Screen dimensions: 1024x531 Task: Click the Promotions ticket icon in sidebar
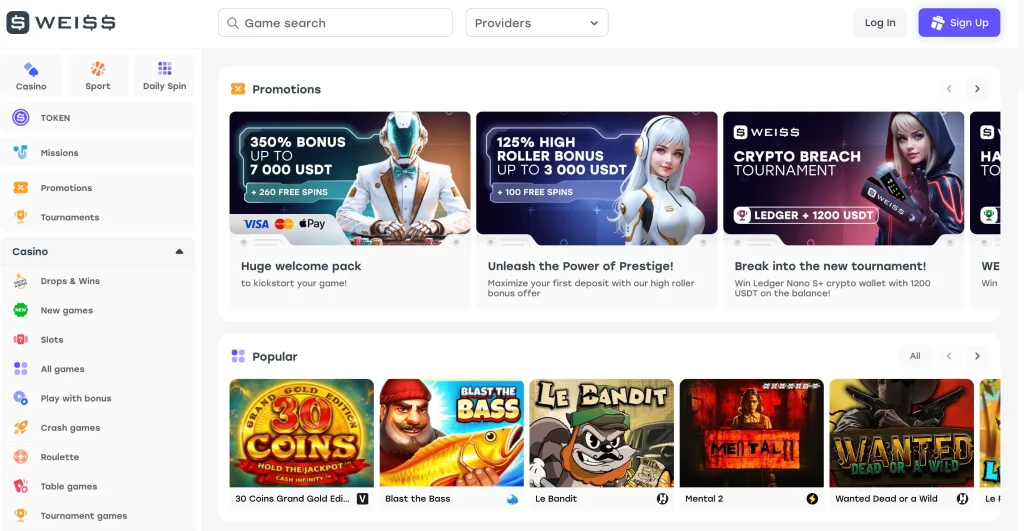[21, 187]
